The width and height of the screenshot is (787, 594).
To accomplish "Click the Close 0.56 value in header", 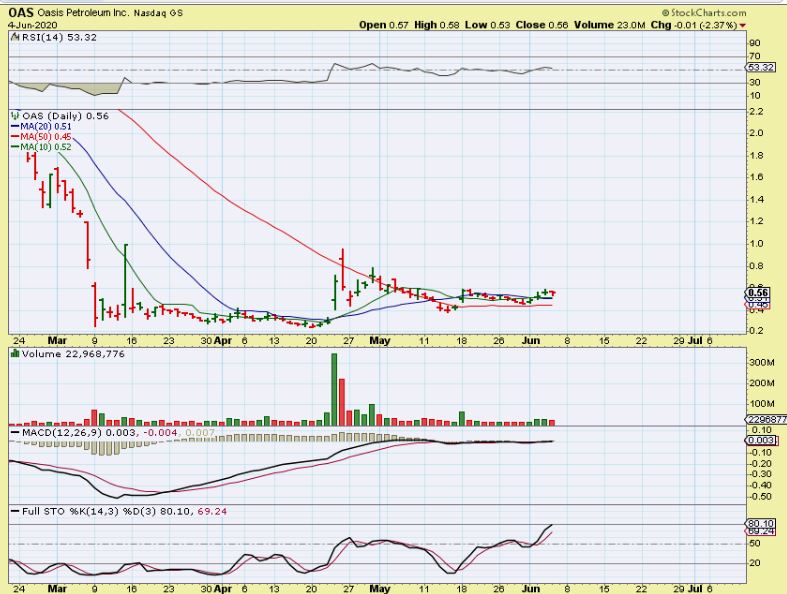I will coord(542,25).
